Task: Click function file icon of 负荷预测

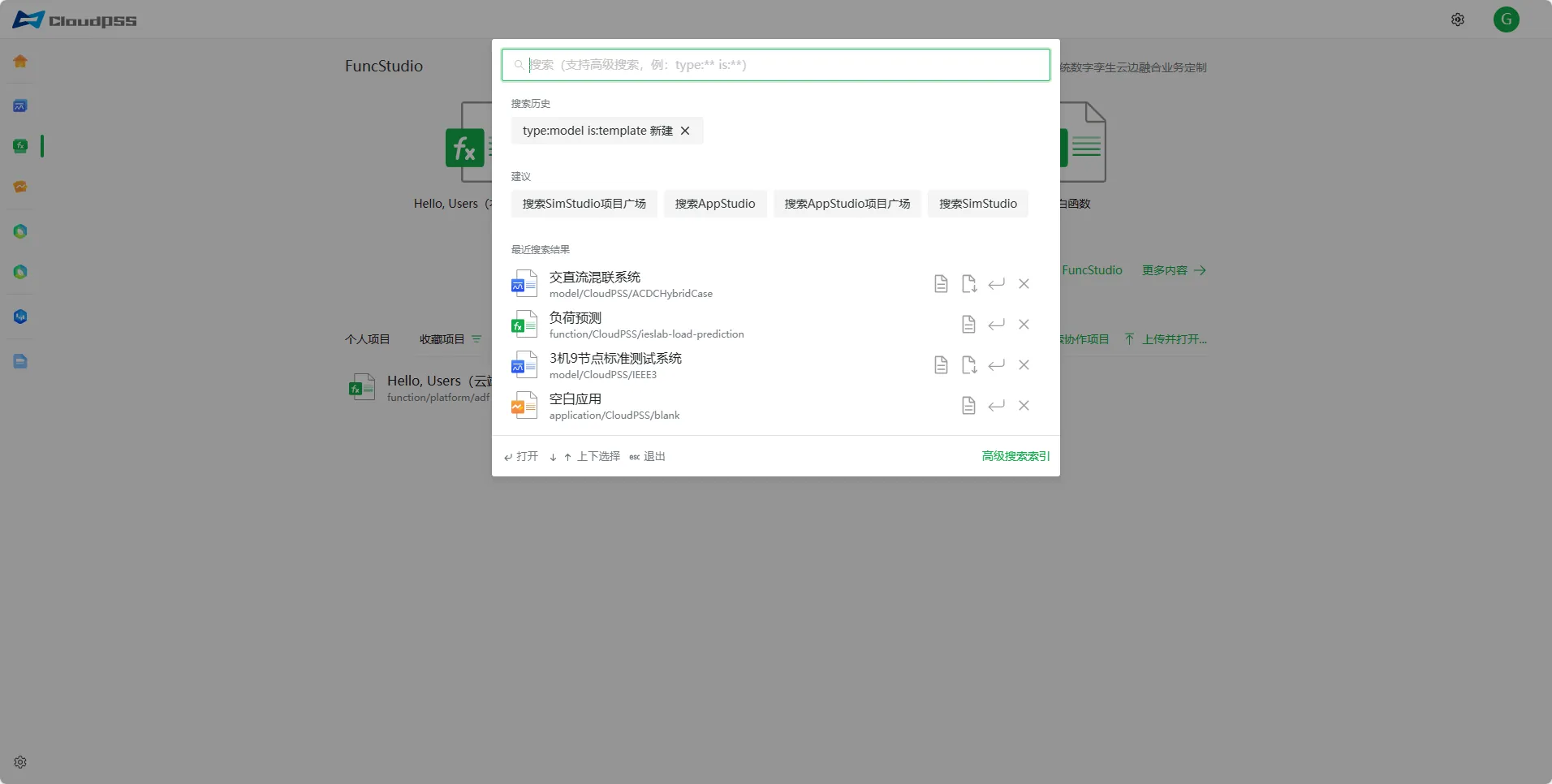Action: click(x=524, y=325)
